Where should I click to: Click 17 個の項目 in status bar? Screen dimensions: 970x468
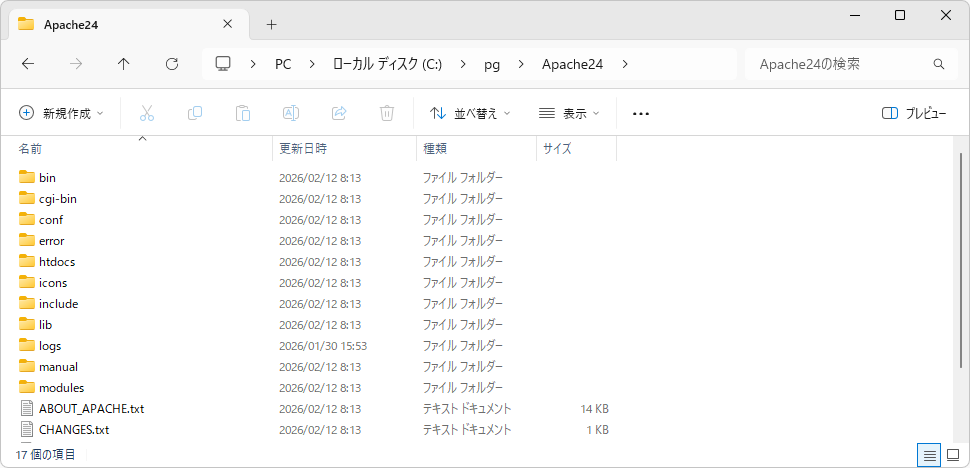tap(46, 455)
